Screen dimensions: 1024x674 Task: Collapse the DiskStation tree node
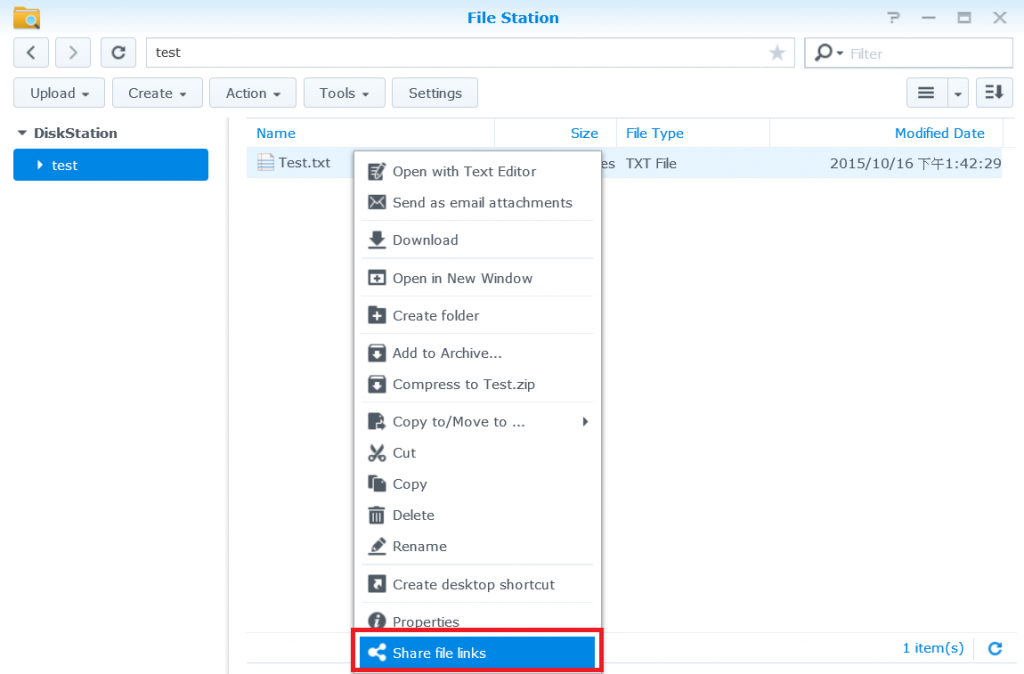click(23, 133)
